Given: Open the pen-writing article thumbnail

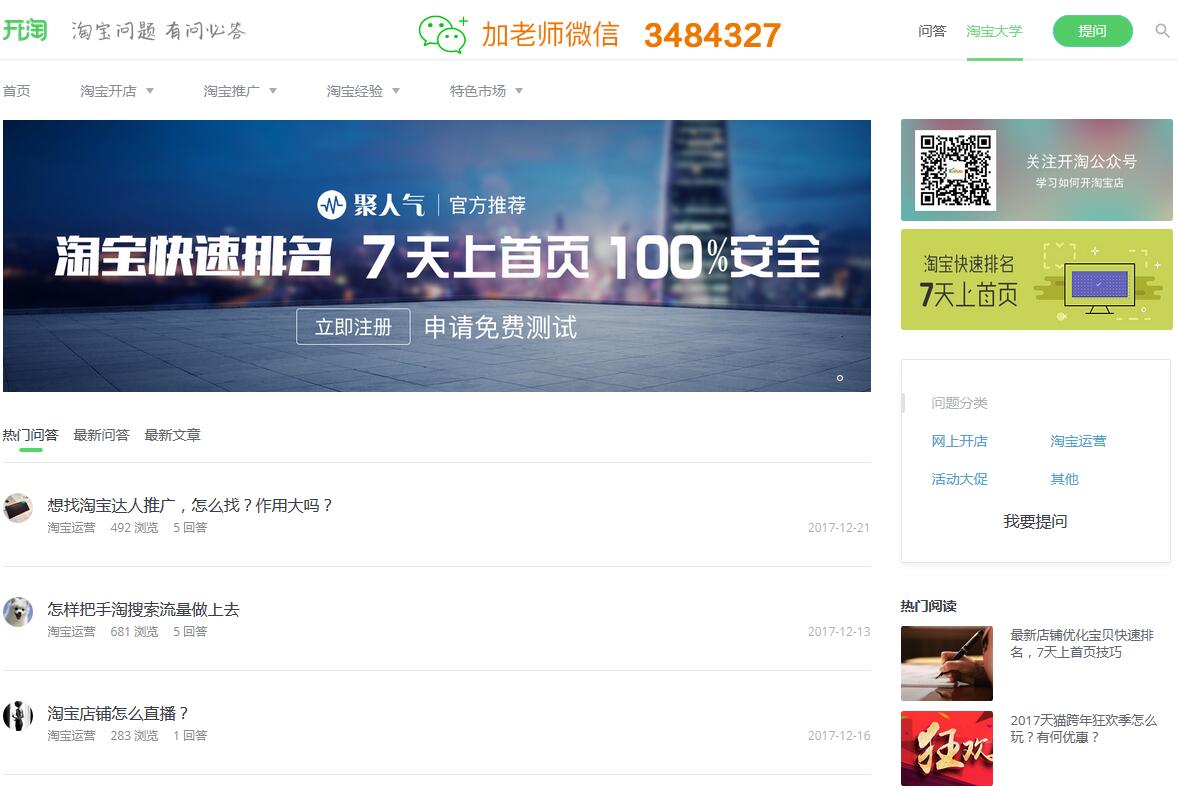Looking at the screenshot, I should [947, 663].
